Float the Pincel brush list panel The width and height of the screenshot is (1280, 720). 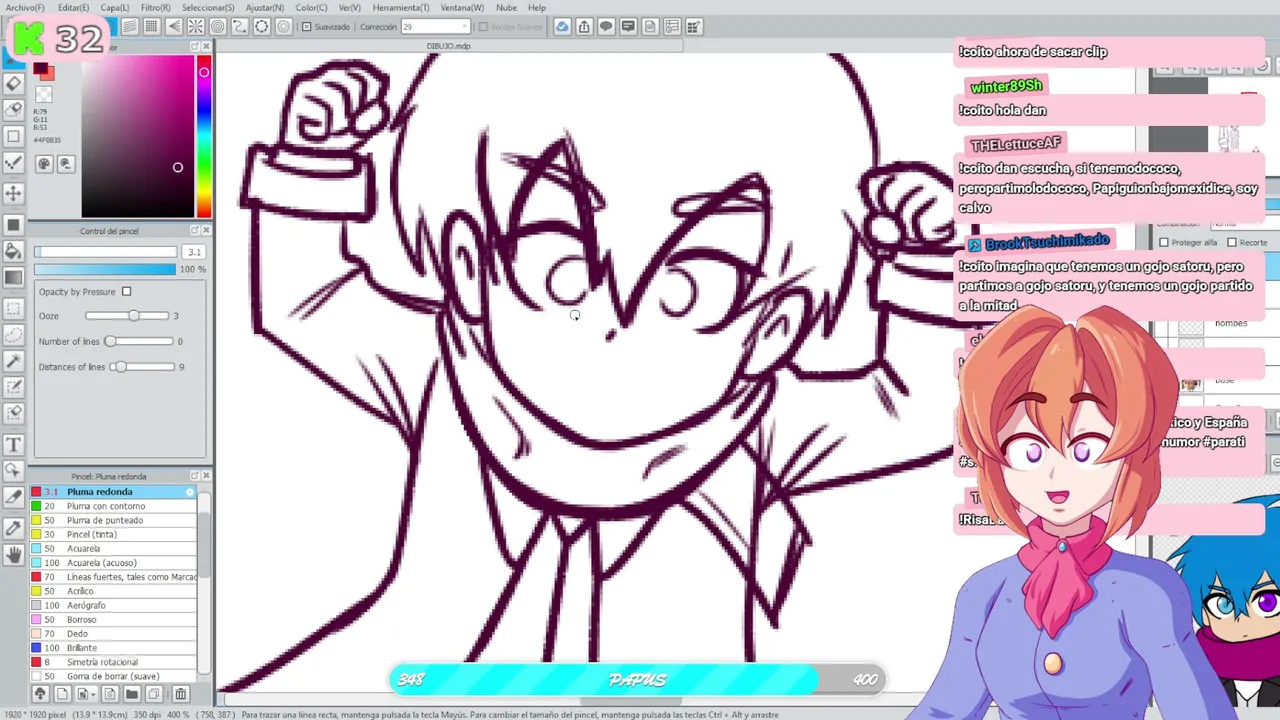click(x=195, y=476)
